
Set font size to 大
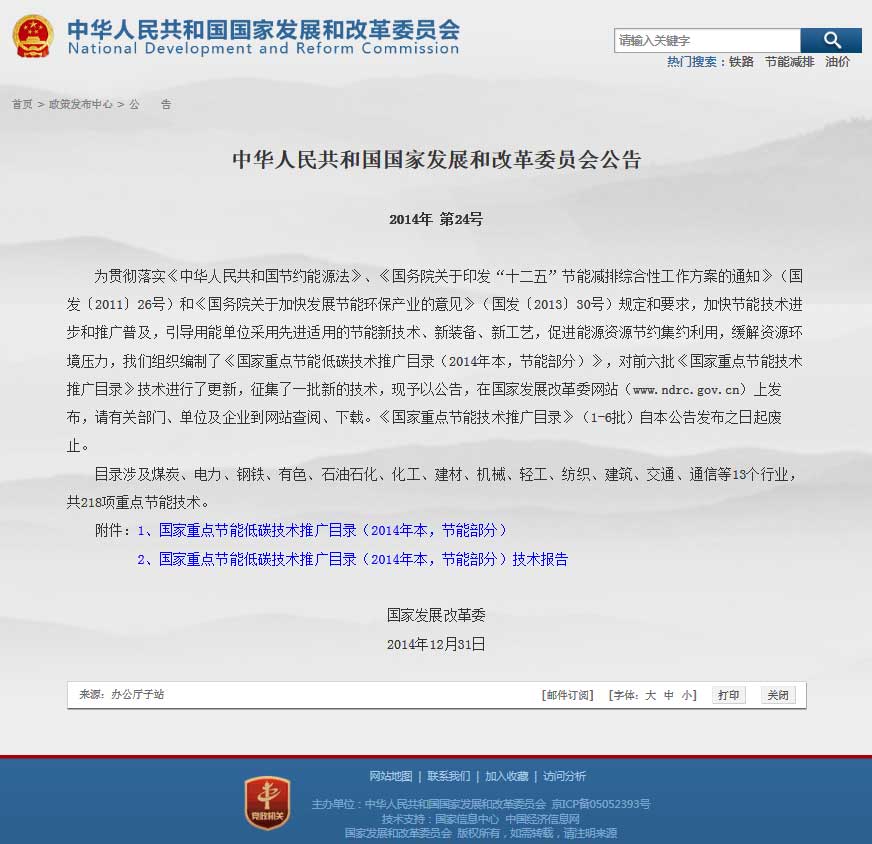(x=650, y=695)
